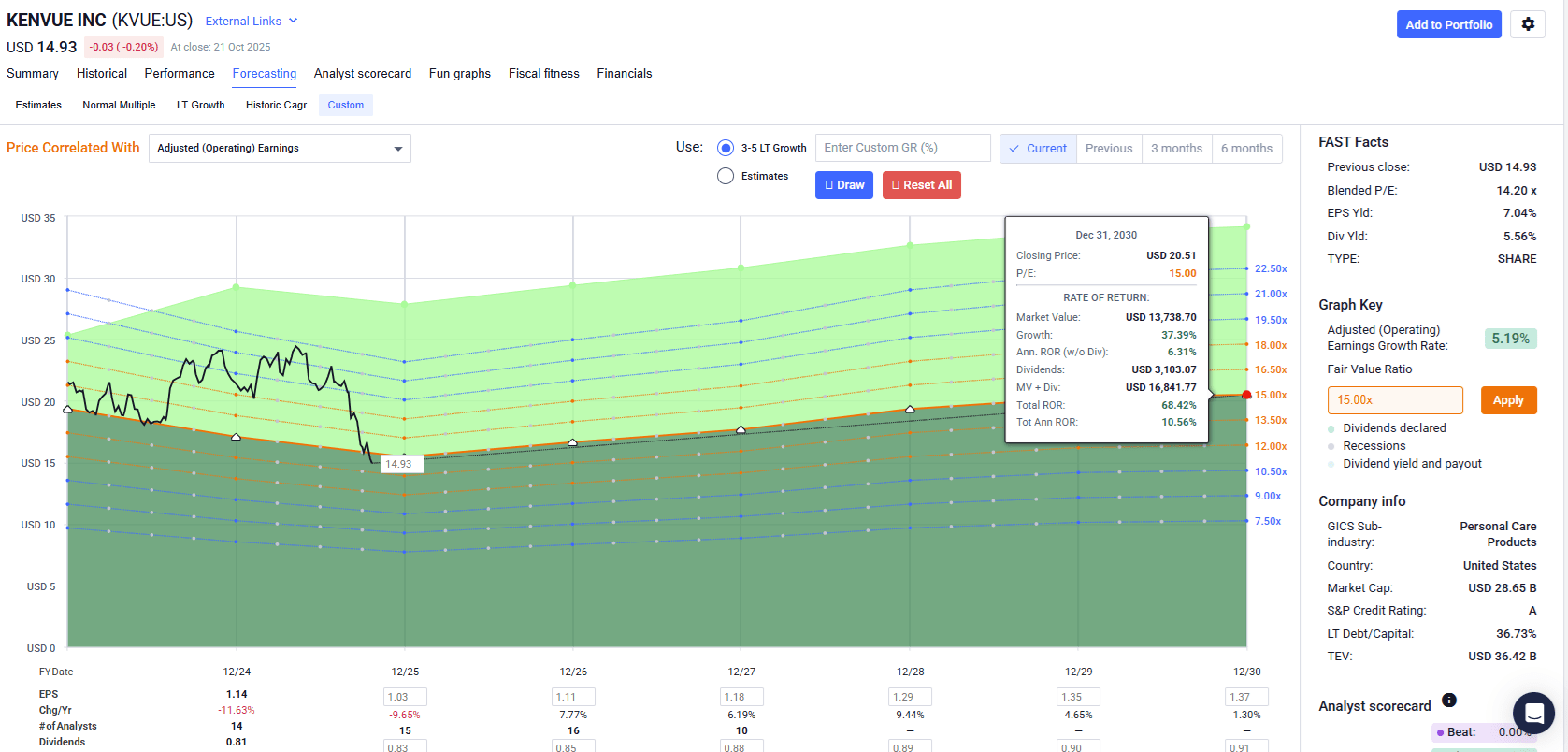Select the Estimates radio button
This screenshot has height=752, width=1568.
[726, 176]
